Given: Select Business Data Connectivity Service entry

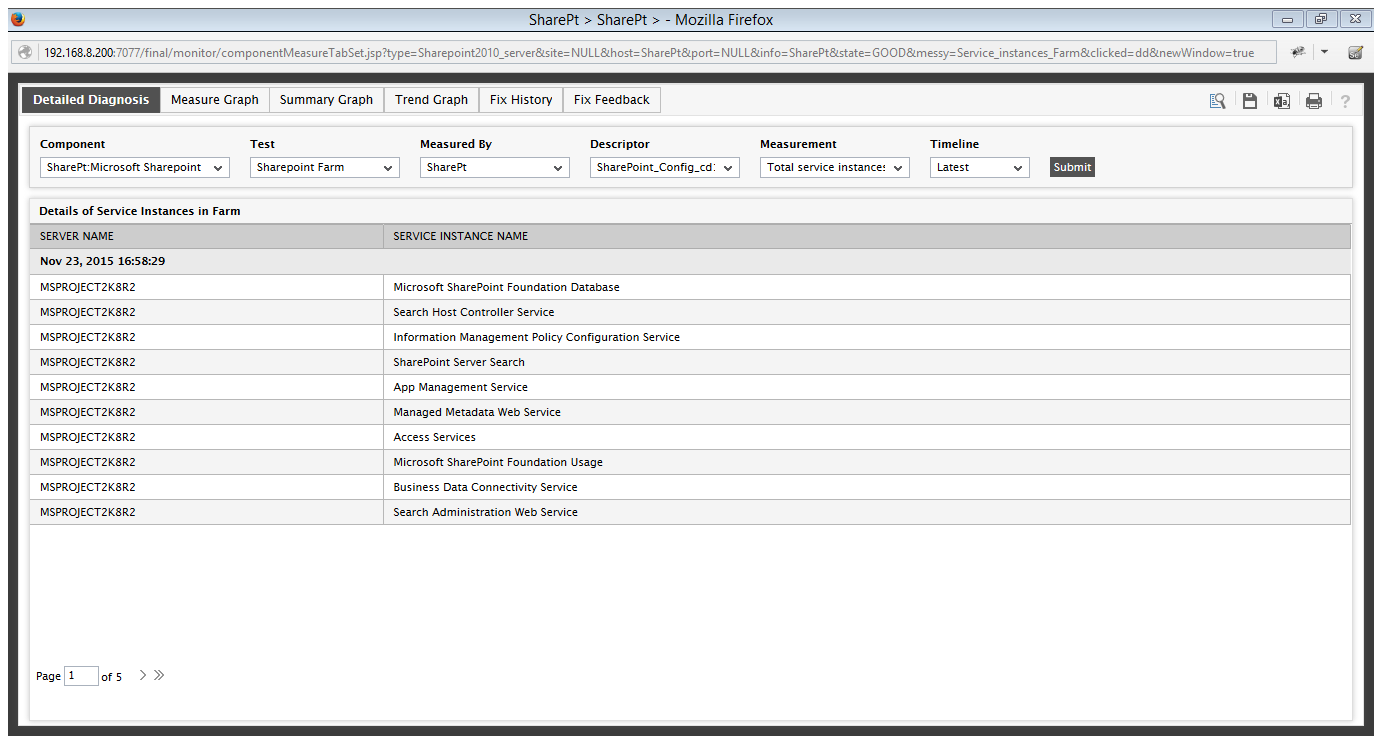Looking at the screenshot, I should tap(485, 487).
